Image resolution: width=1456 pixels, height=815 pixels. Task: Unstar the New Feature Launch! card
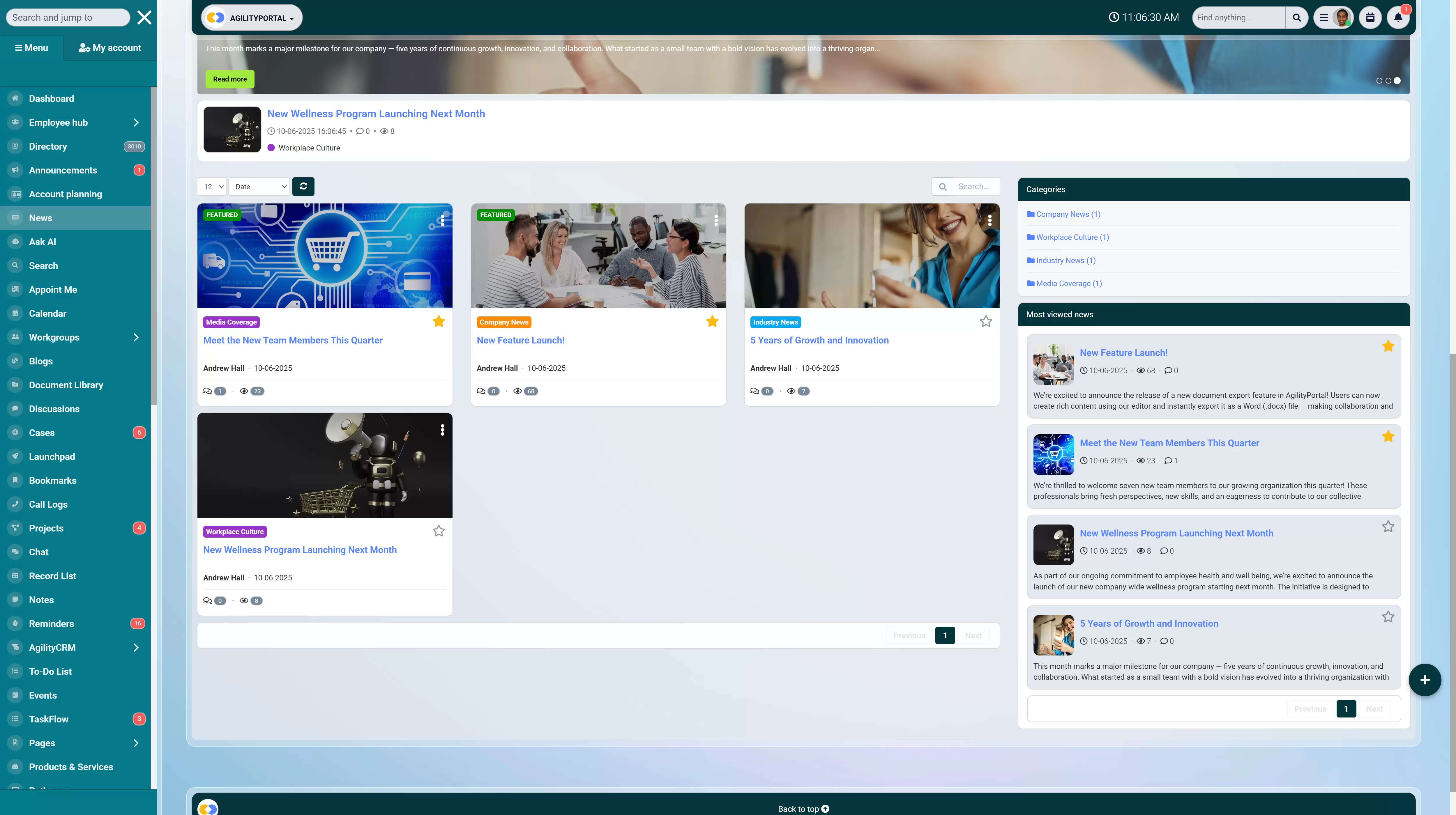[x=712, y=321]
